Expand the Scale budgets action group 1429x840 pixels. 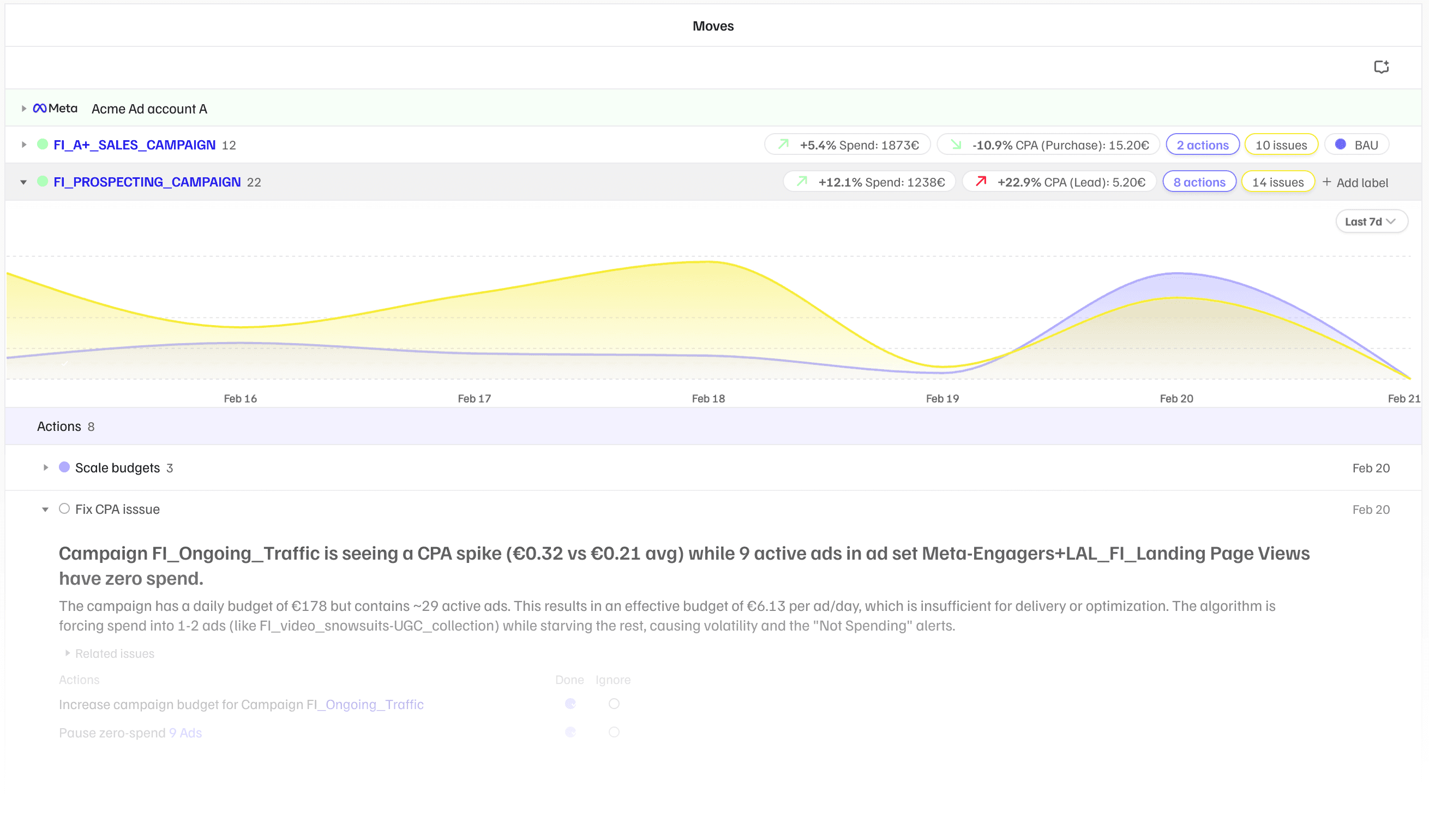pos(46,468)
